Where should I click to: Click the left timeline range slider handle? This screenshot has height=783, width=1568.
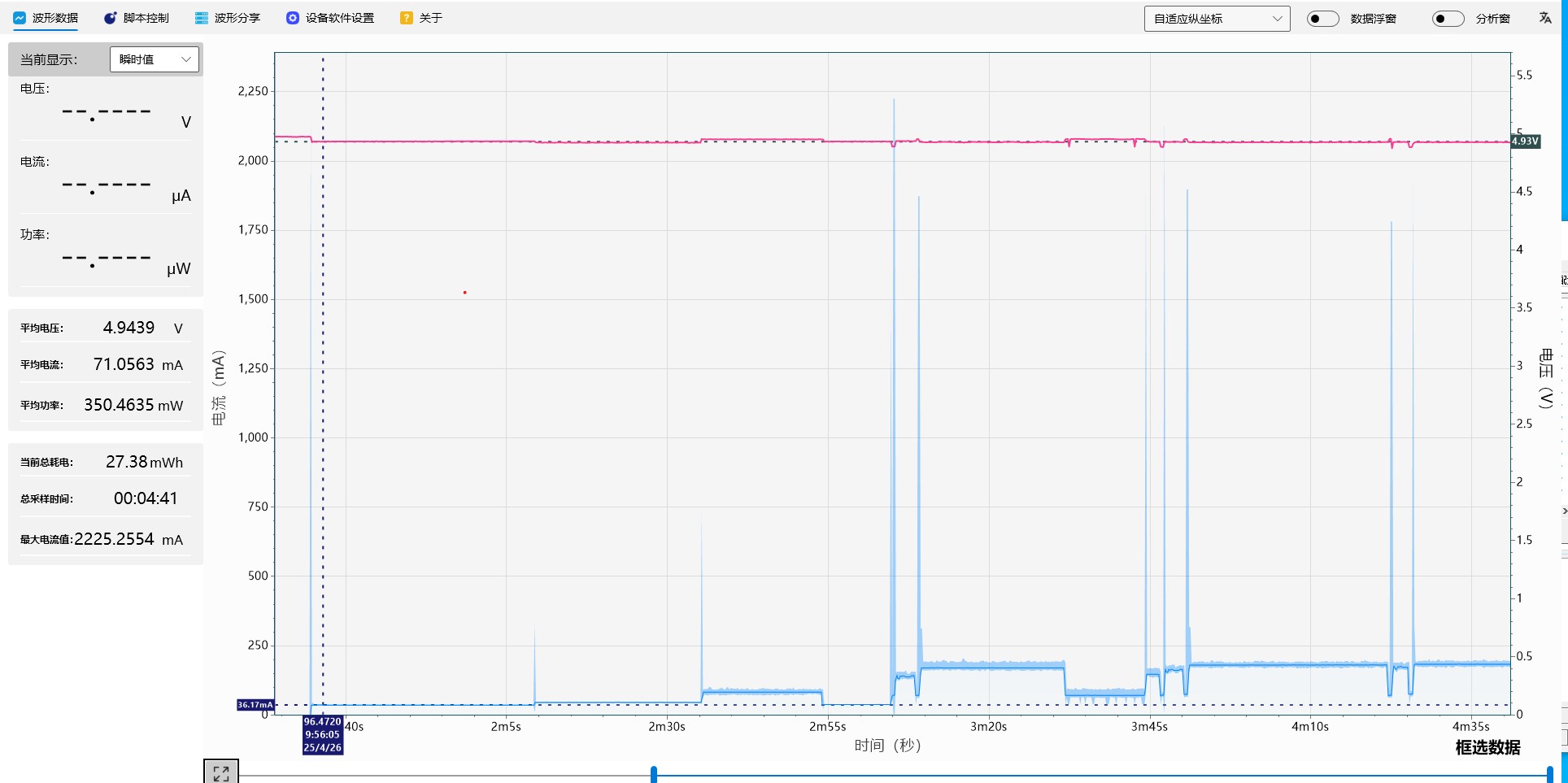click(x=654, y=774)
